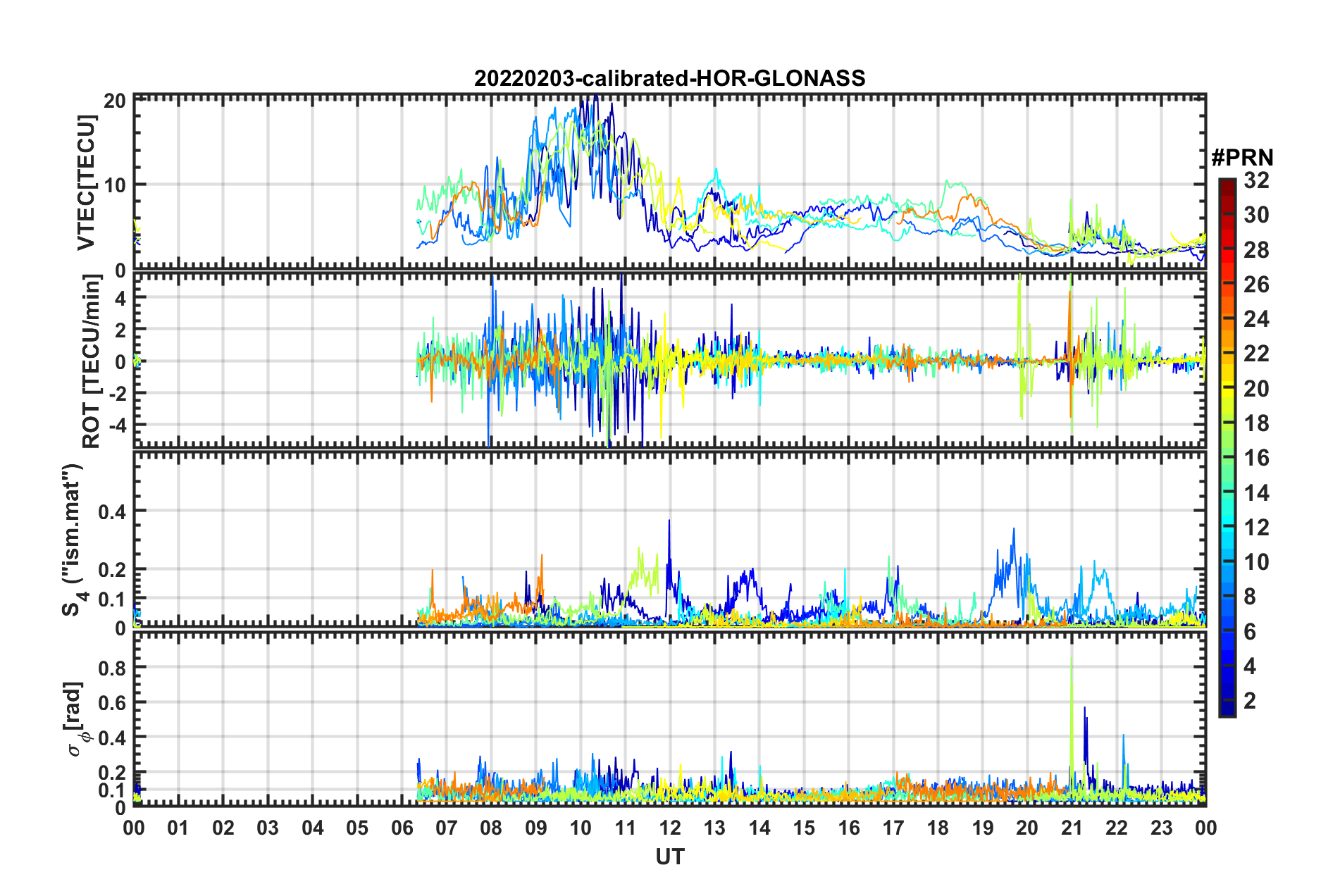Click x-axis hour label 13
Image resolution: width=1340 pixels, height=896 pixels.
[x=714, y=828]
